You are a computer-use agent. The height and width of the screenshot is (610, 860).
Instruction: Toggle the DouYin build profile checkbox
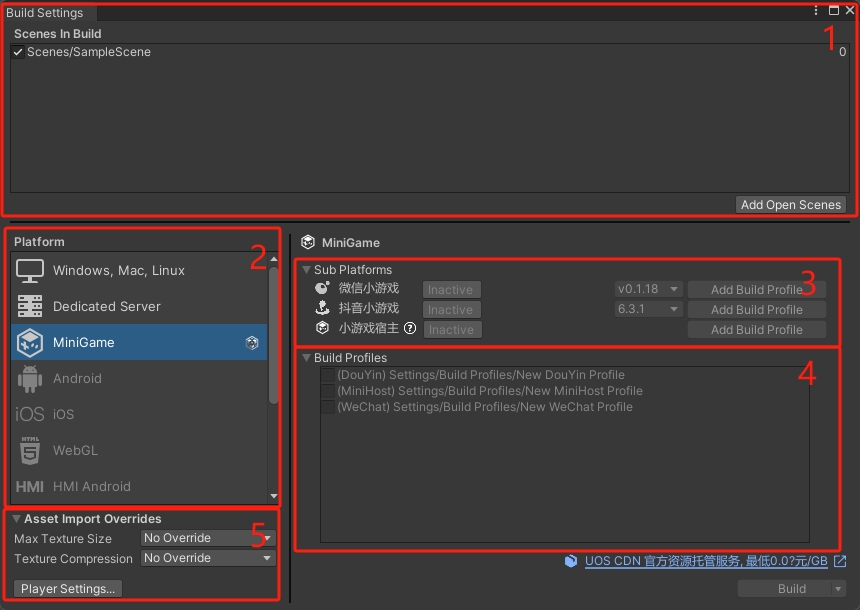pos(327,375)
